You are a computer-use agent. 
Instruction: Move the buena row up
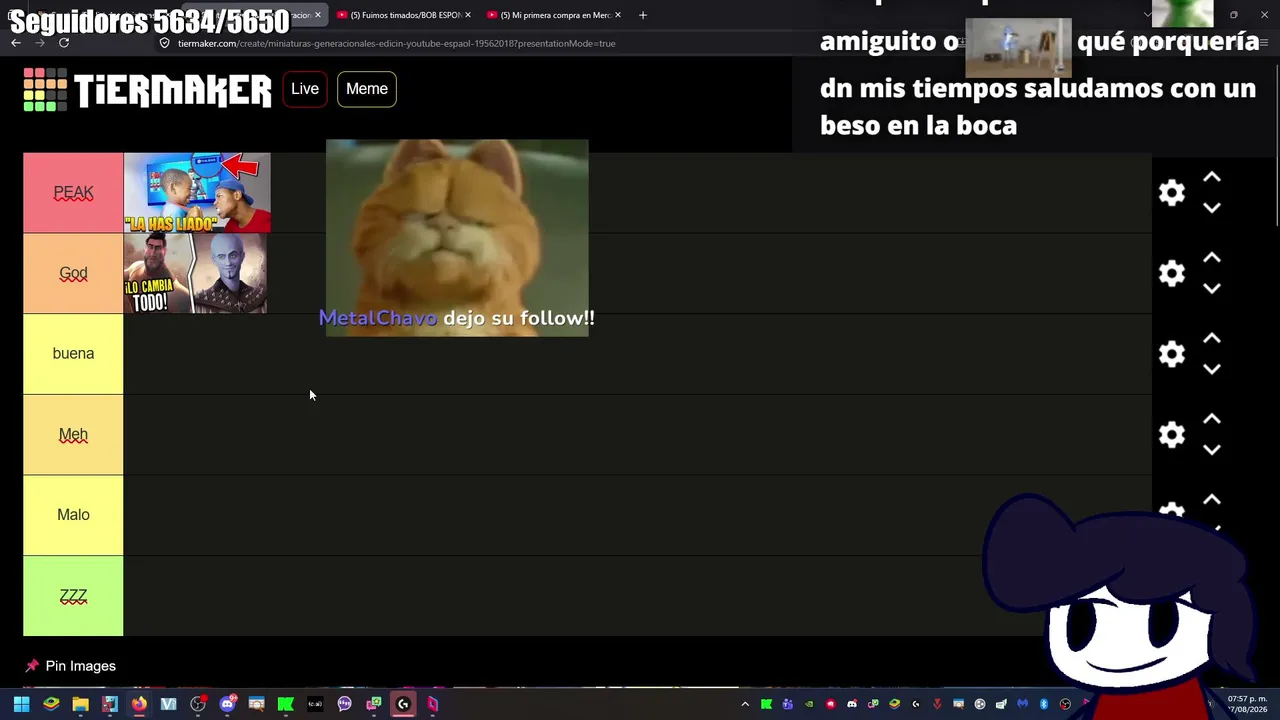(1212, 339)
